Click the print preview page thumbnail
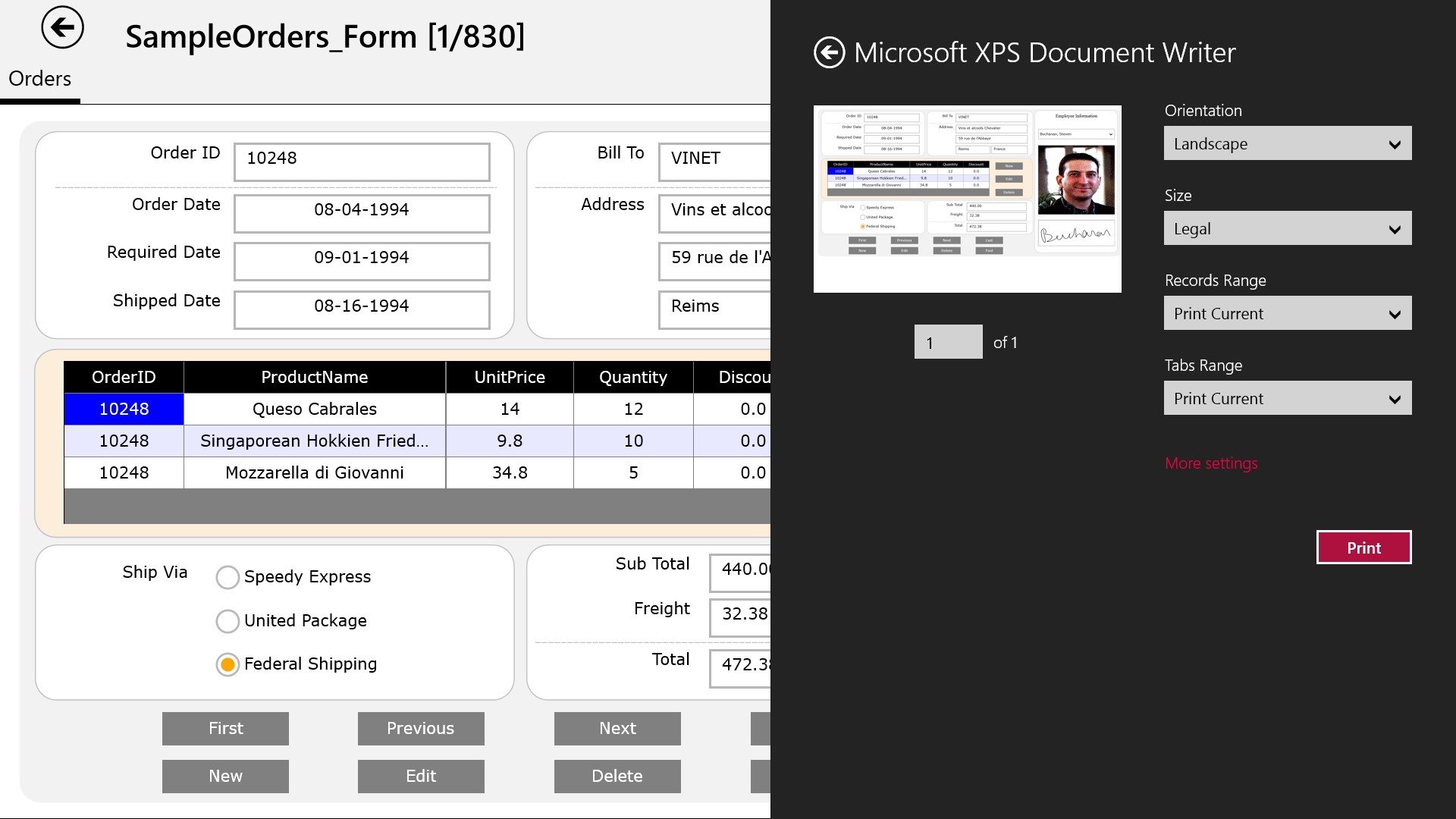 967,199
